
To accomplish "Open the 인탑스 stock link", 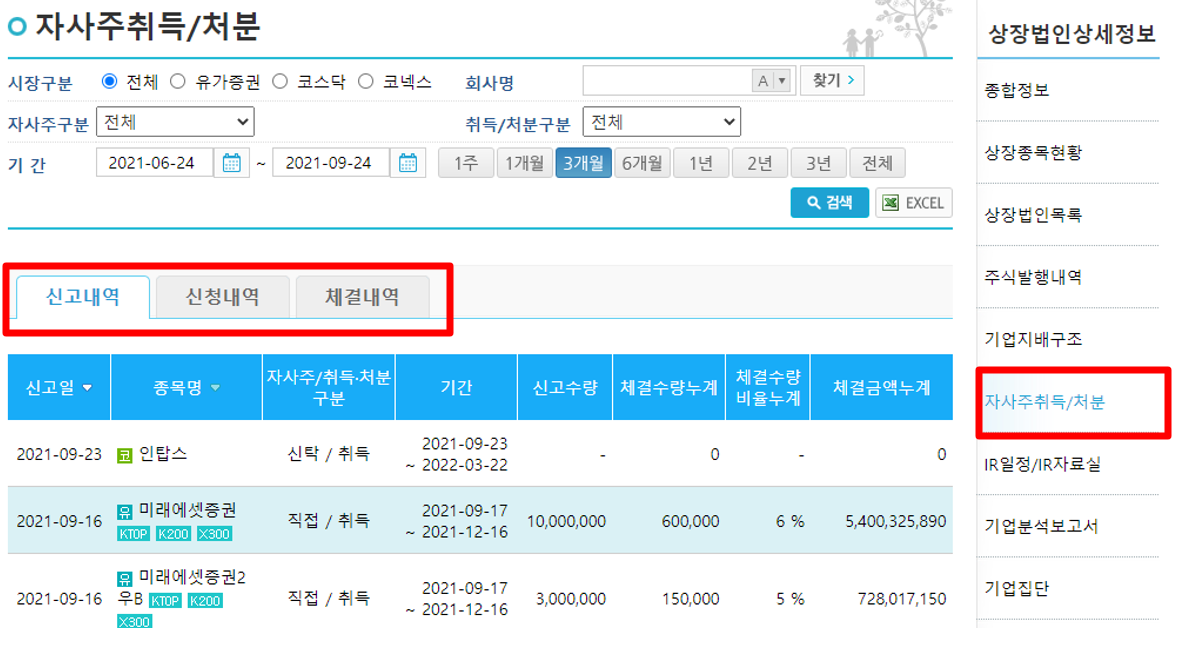I will [163, 454].
